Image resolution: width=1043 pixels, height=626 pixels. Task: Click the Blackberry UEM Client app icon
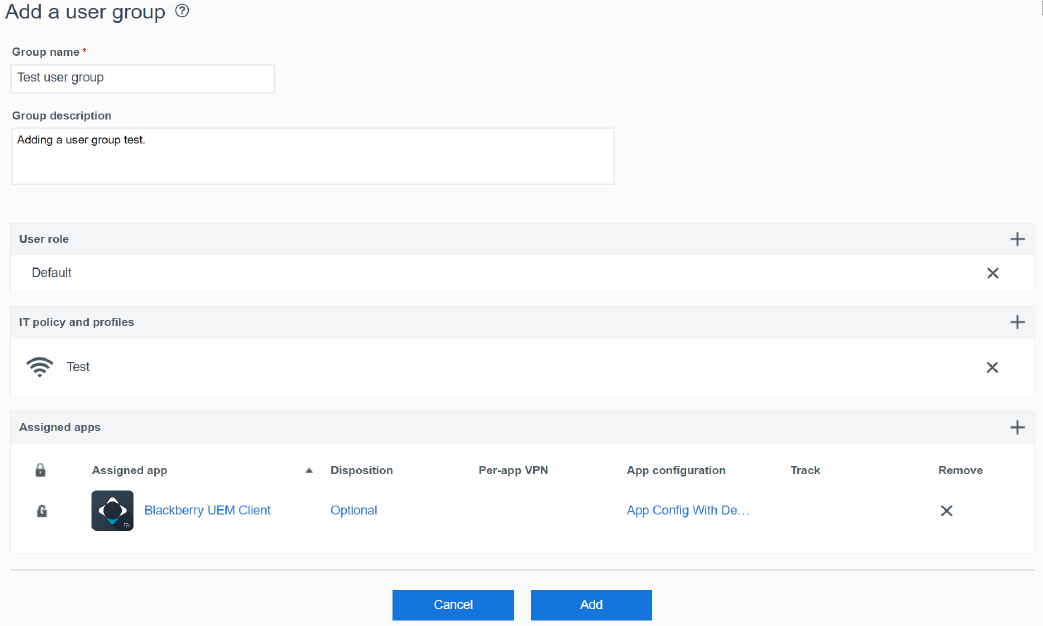112,511
